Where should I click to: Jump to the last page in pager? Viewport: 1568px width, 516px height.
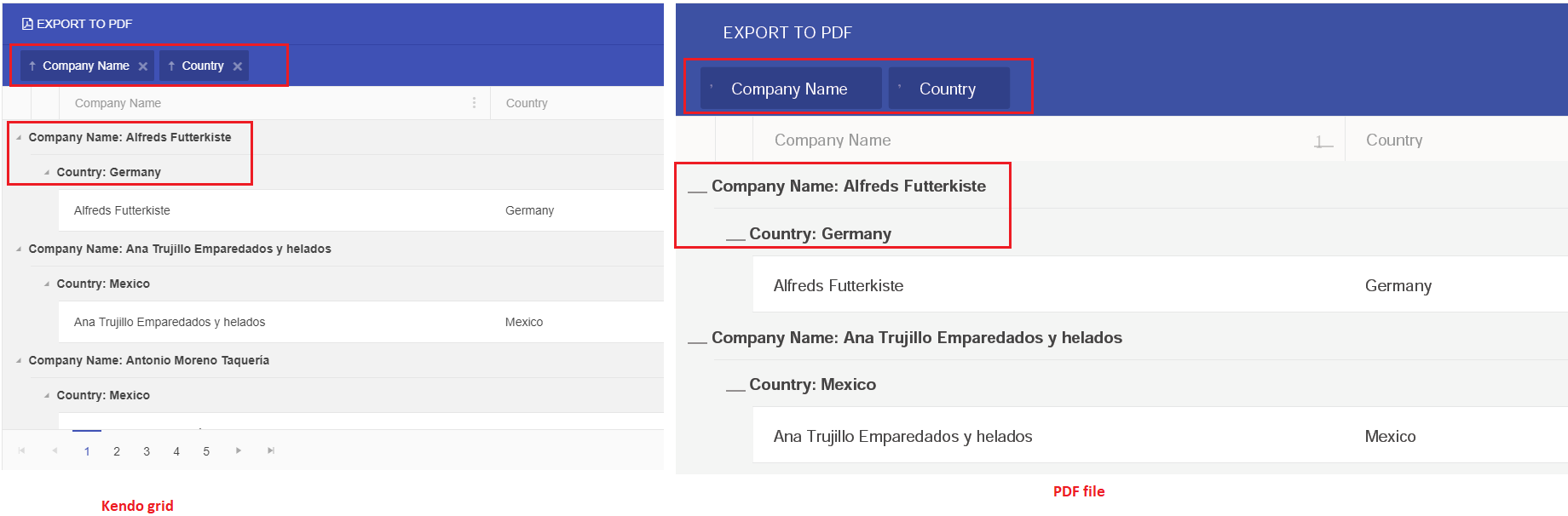coord(271,450)
